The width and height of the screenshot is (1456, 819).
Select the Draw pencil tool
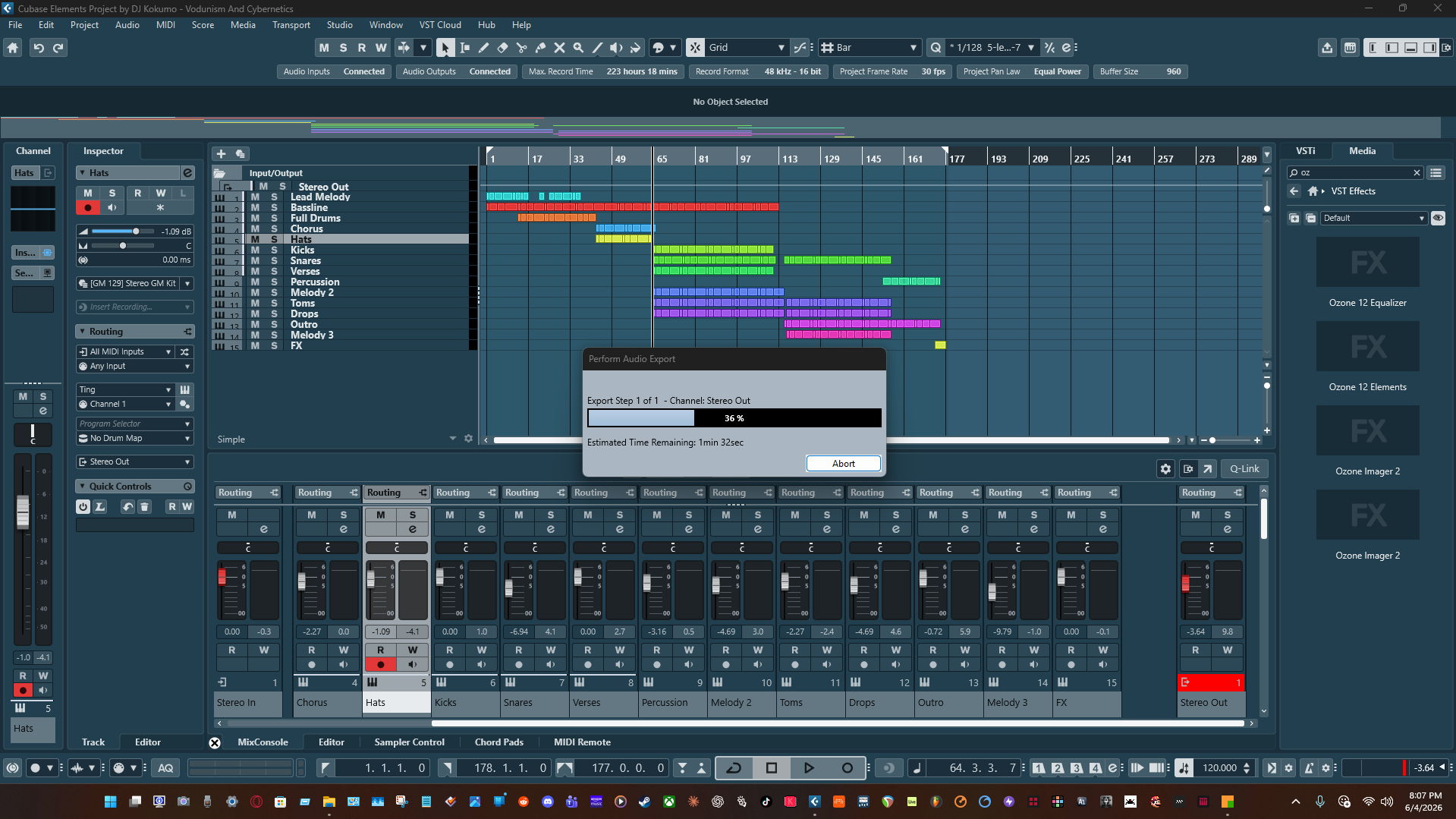pos(483,48)
